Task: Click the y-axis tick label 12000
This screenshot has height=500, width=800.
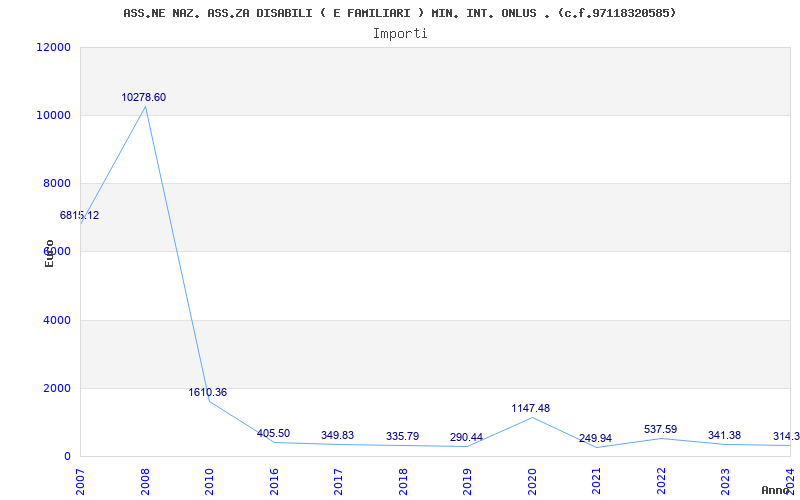Action: 54,47
